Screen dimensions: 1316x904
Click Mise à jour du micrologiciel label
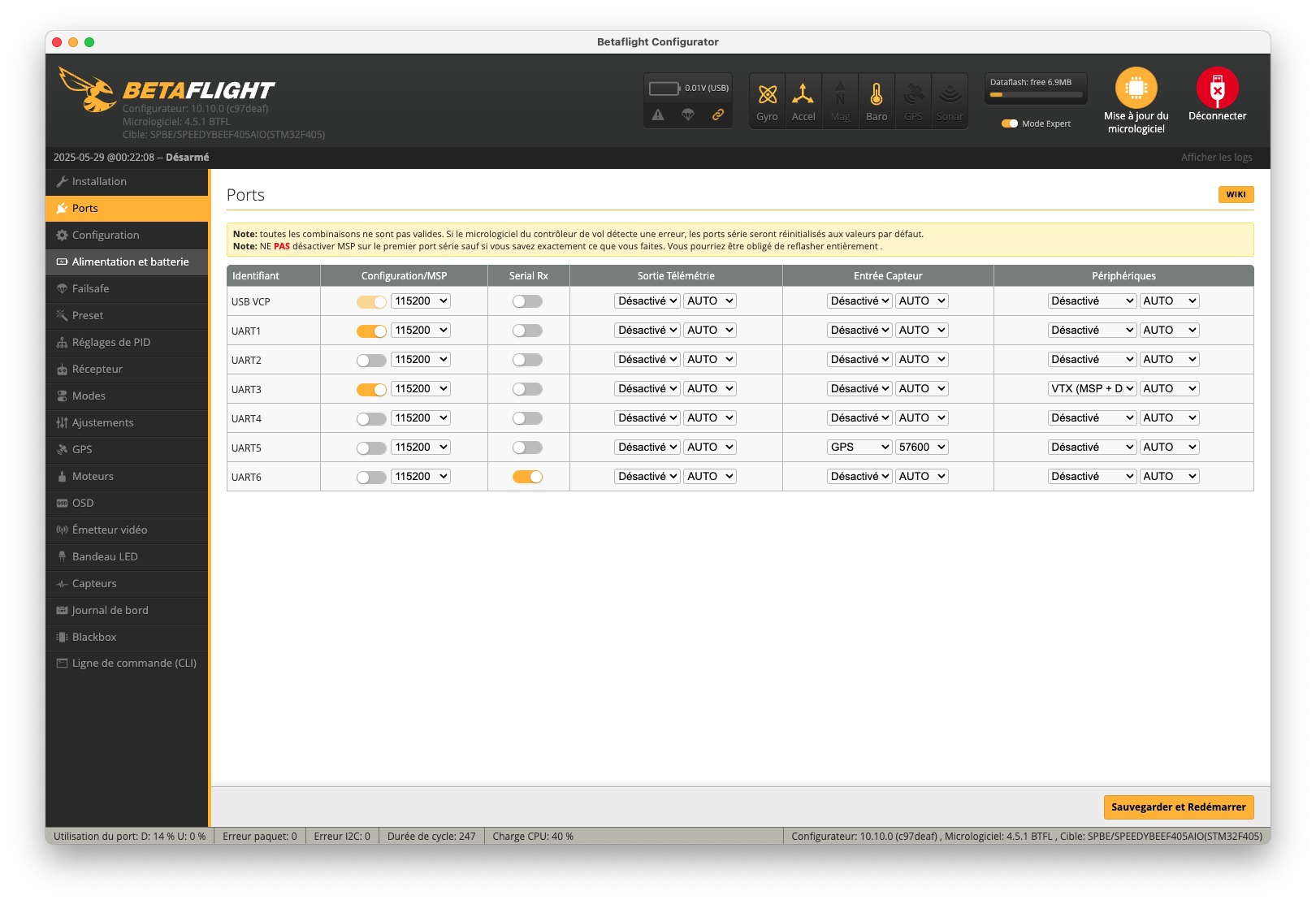1136,122
